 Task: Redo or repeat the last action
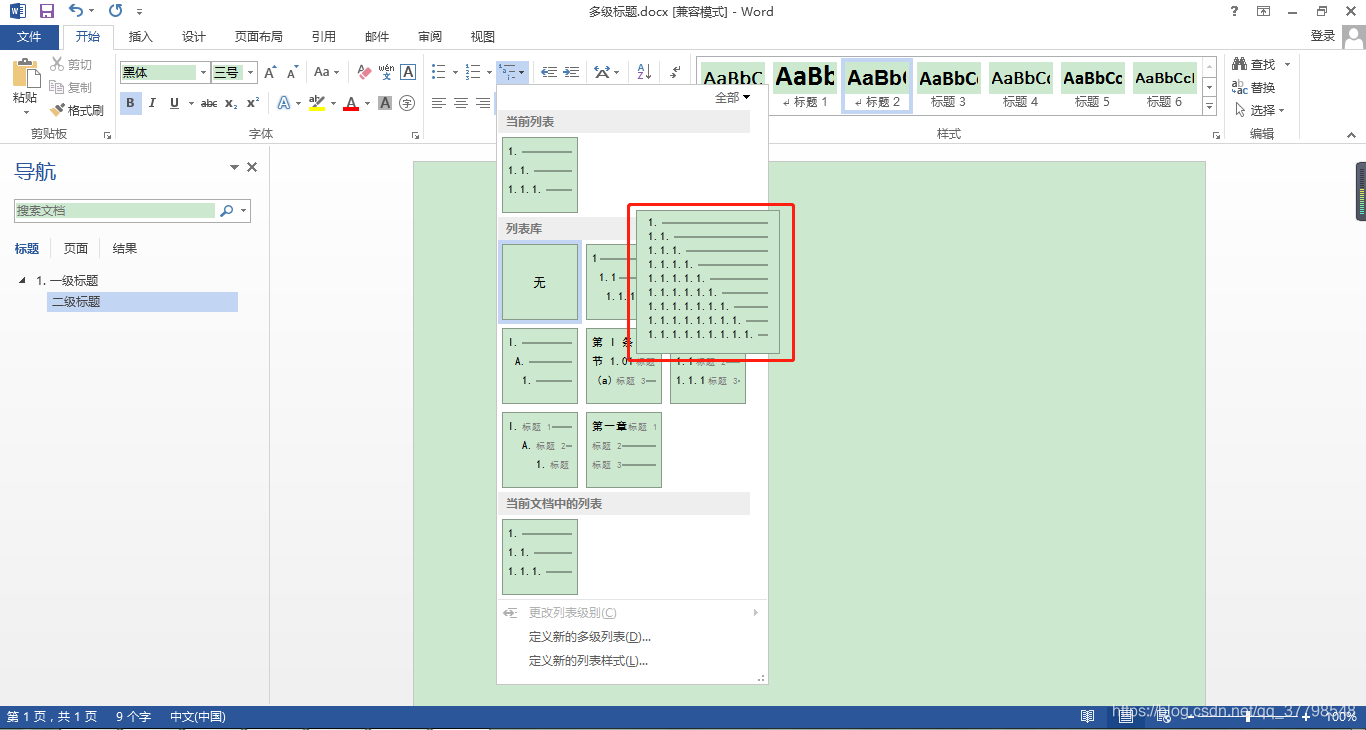pyautogui.click(x=115, y=11)
